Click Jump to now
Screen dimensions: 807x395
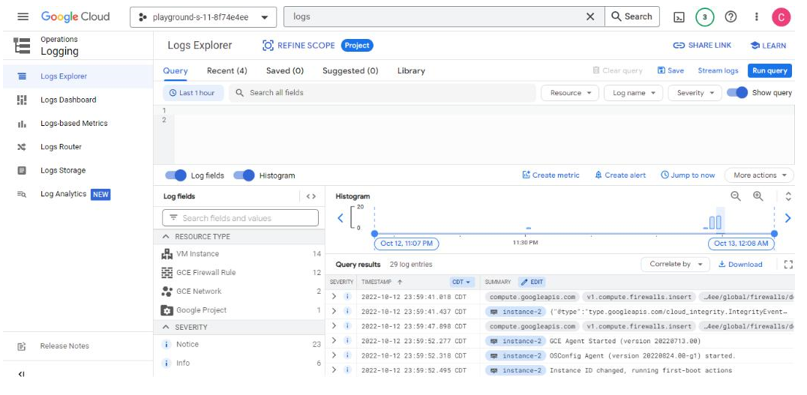click(x=688, y=175)
